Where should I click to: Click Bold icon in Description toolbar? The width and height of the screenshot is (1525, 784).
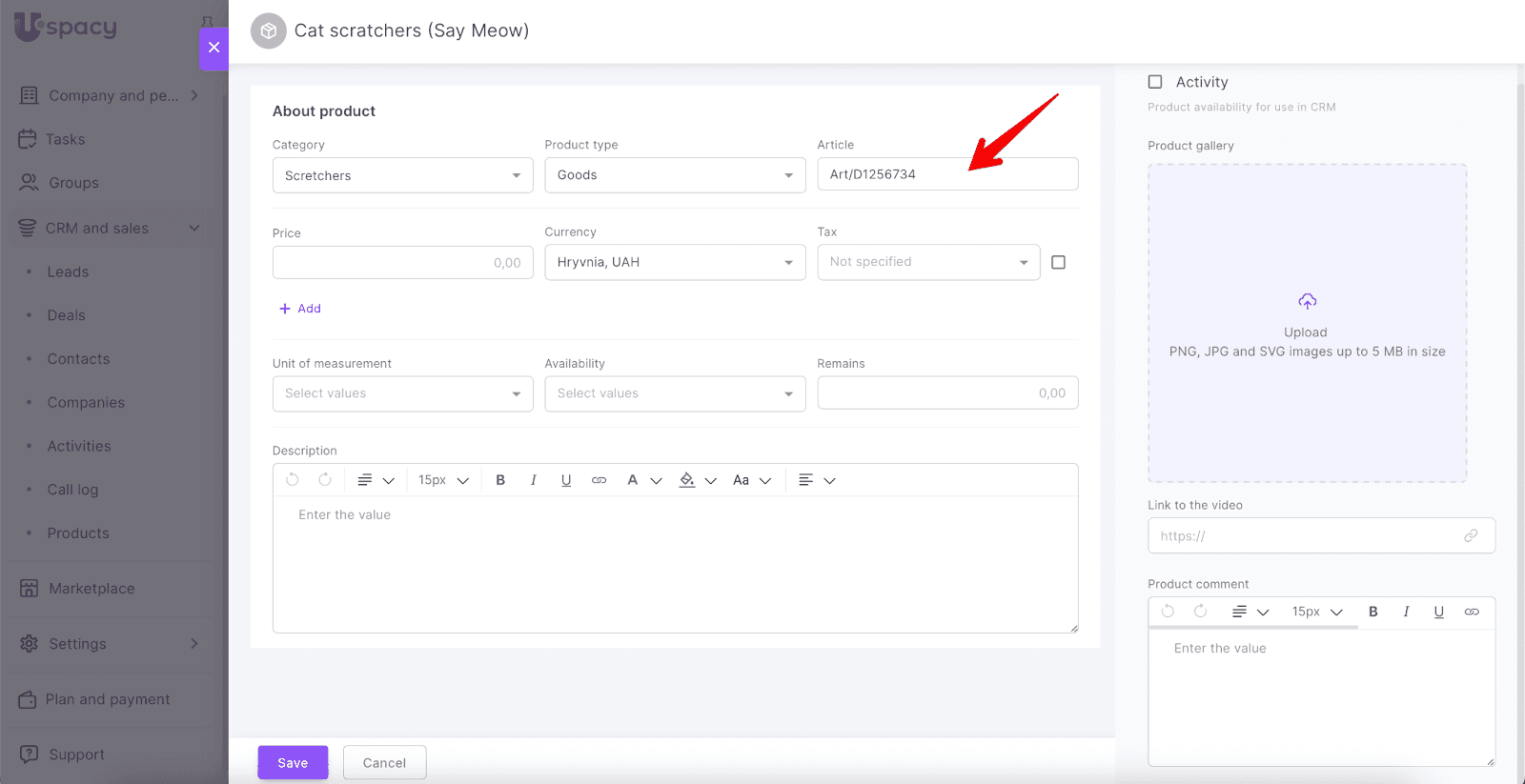click(x=500, y=480)
